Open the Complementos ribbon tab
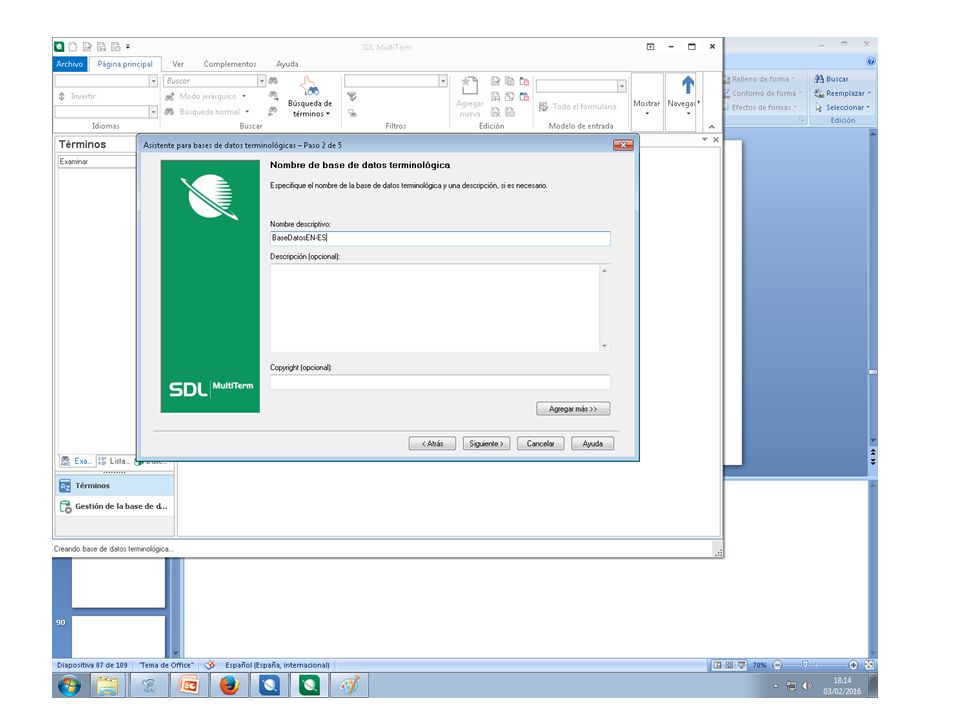 230,64
